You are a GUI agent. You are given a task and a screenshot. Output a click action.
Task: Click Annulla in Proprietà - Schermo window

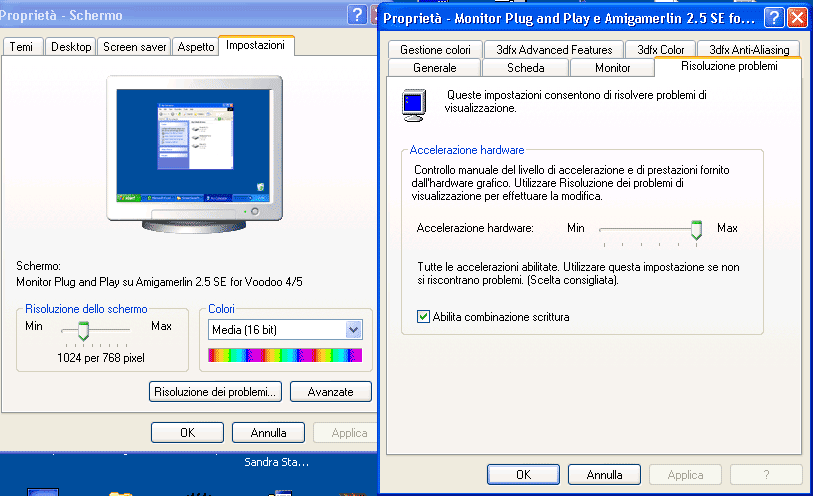268,433
